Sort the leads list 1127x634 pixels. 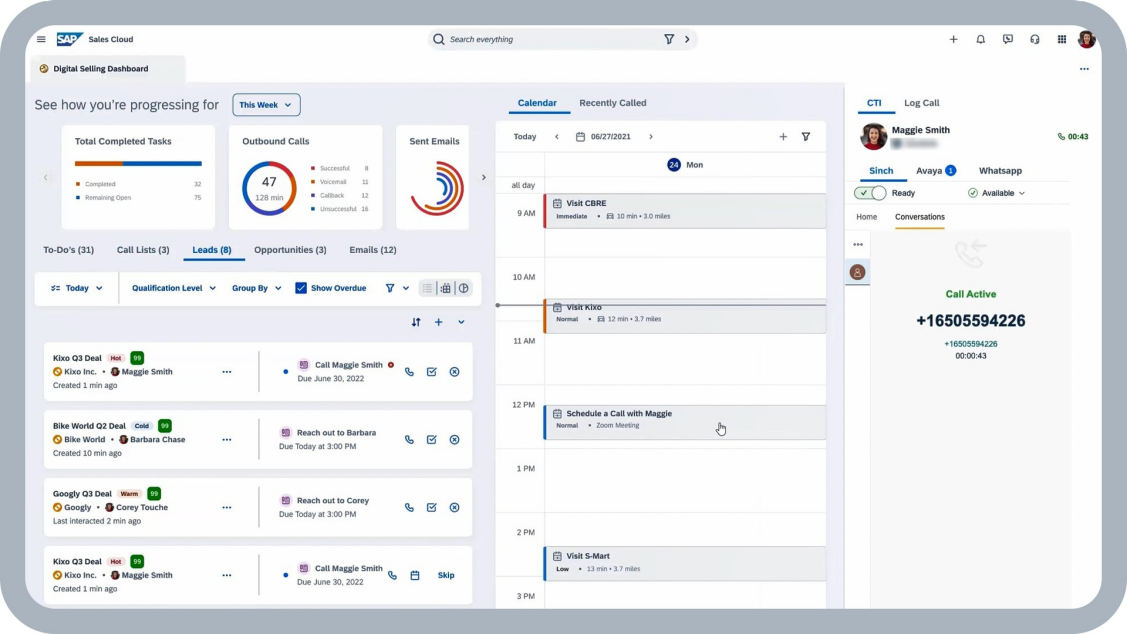pyautogui.click(x=416, y=322)
